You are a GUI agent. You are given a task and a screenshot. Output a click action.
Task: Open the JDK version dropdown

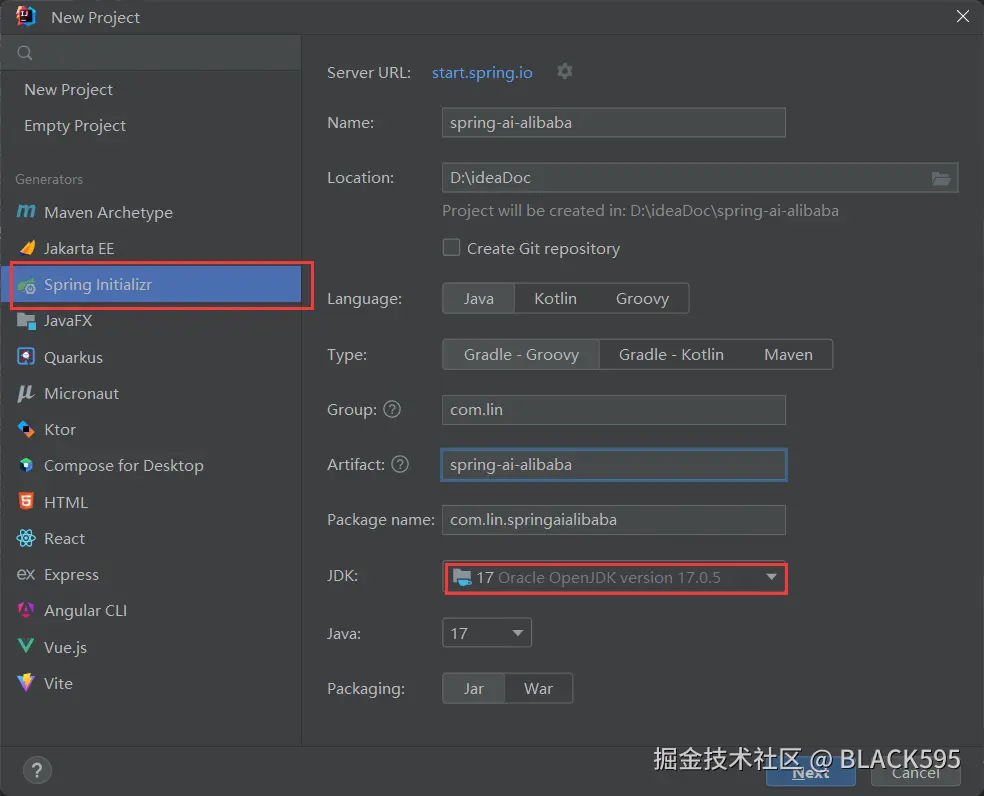(x=616, y=578)
